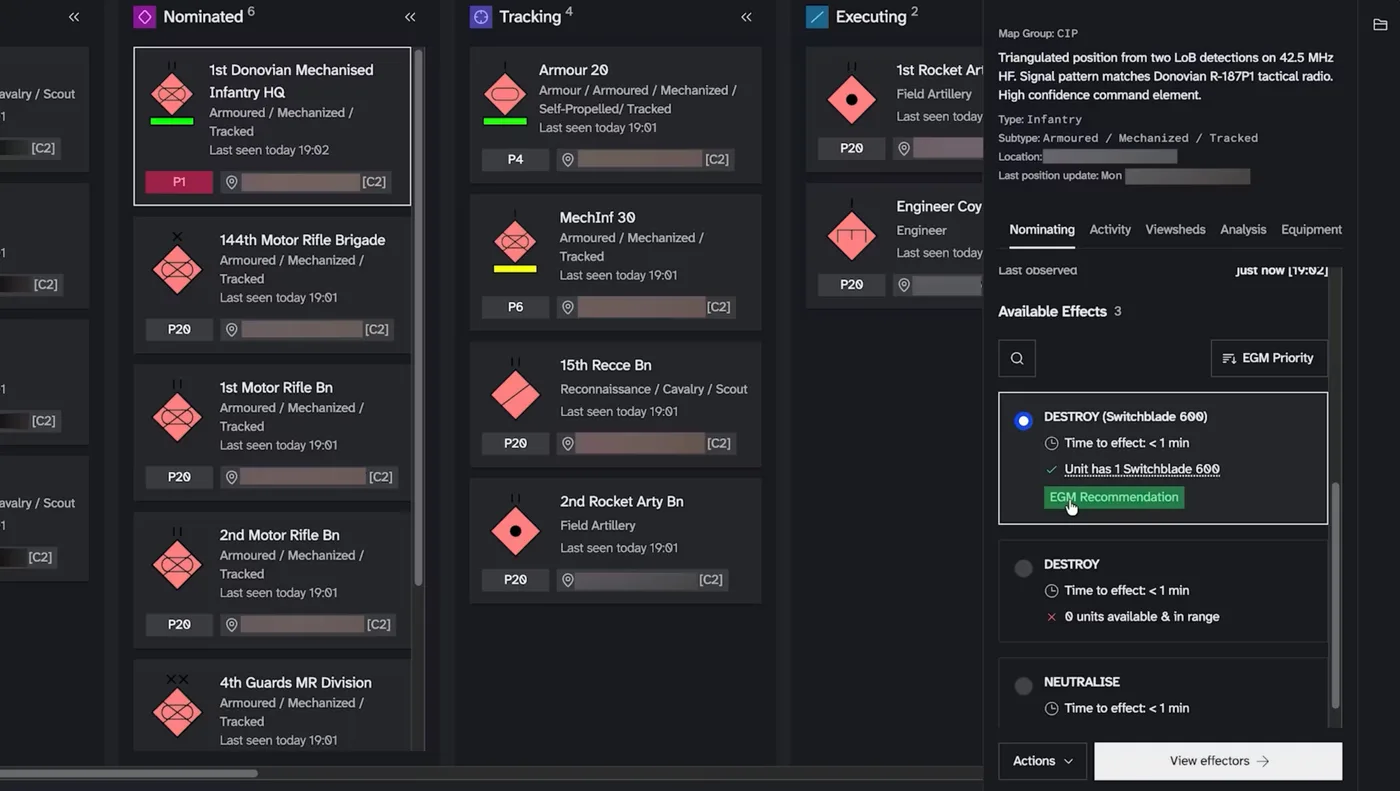Click the '144th Motor Rifle Brigade' title
Image resolution: width=1400 pixels, height=791 pixels.
[x=302, y=240]
